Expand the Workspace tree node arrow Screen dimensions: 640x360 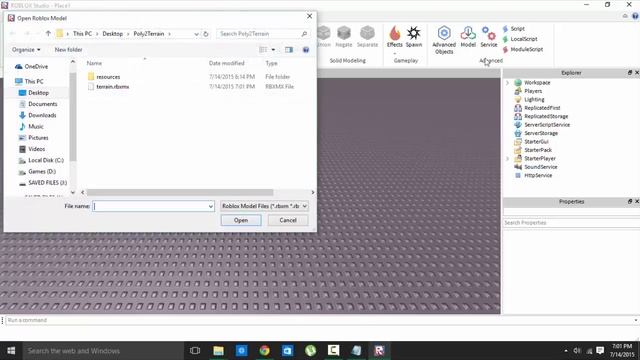pyautogui.click(x=508, y=82)
